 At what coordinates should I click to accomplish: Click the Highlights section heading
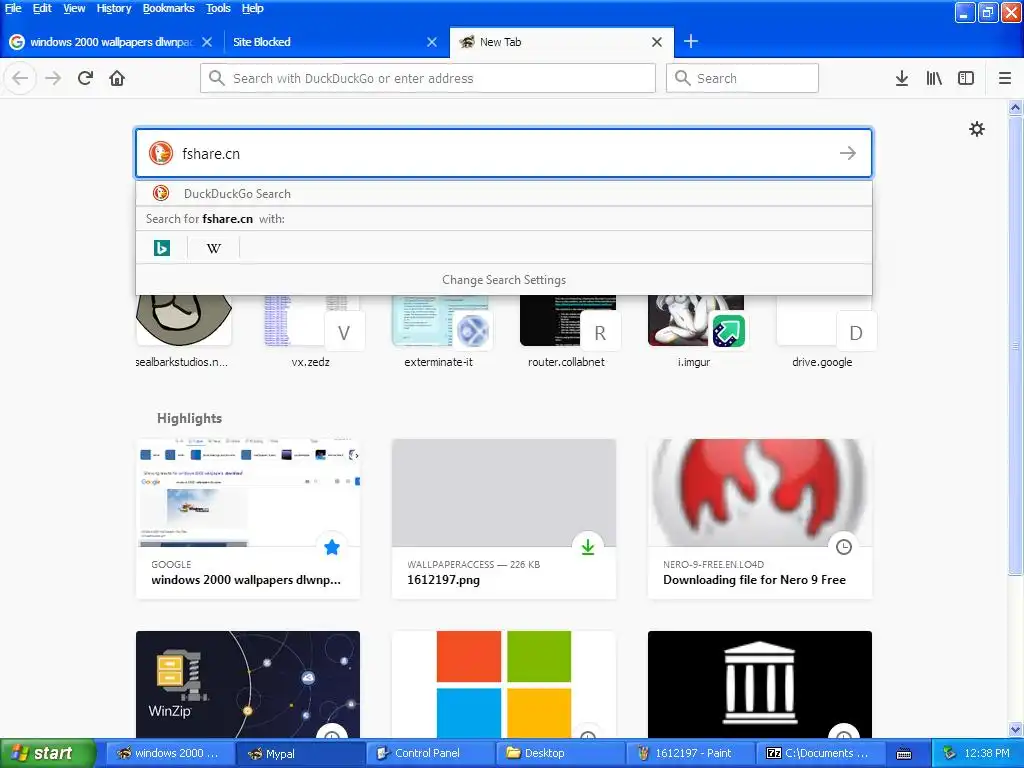point(189,418)
